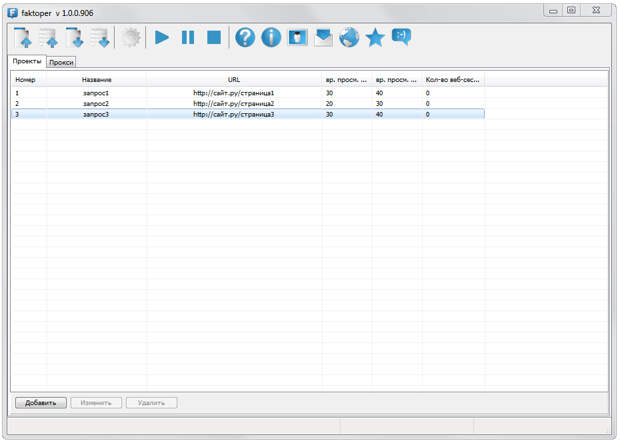This screenshot has height=443, width=620.
Task: Click the globe icon in toolbar
Action: [x=349, y=38]
